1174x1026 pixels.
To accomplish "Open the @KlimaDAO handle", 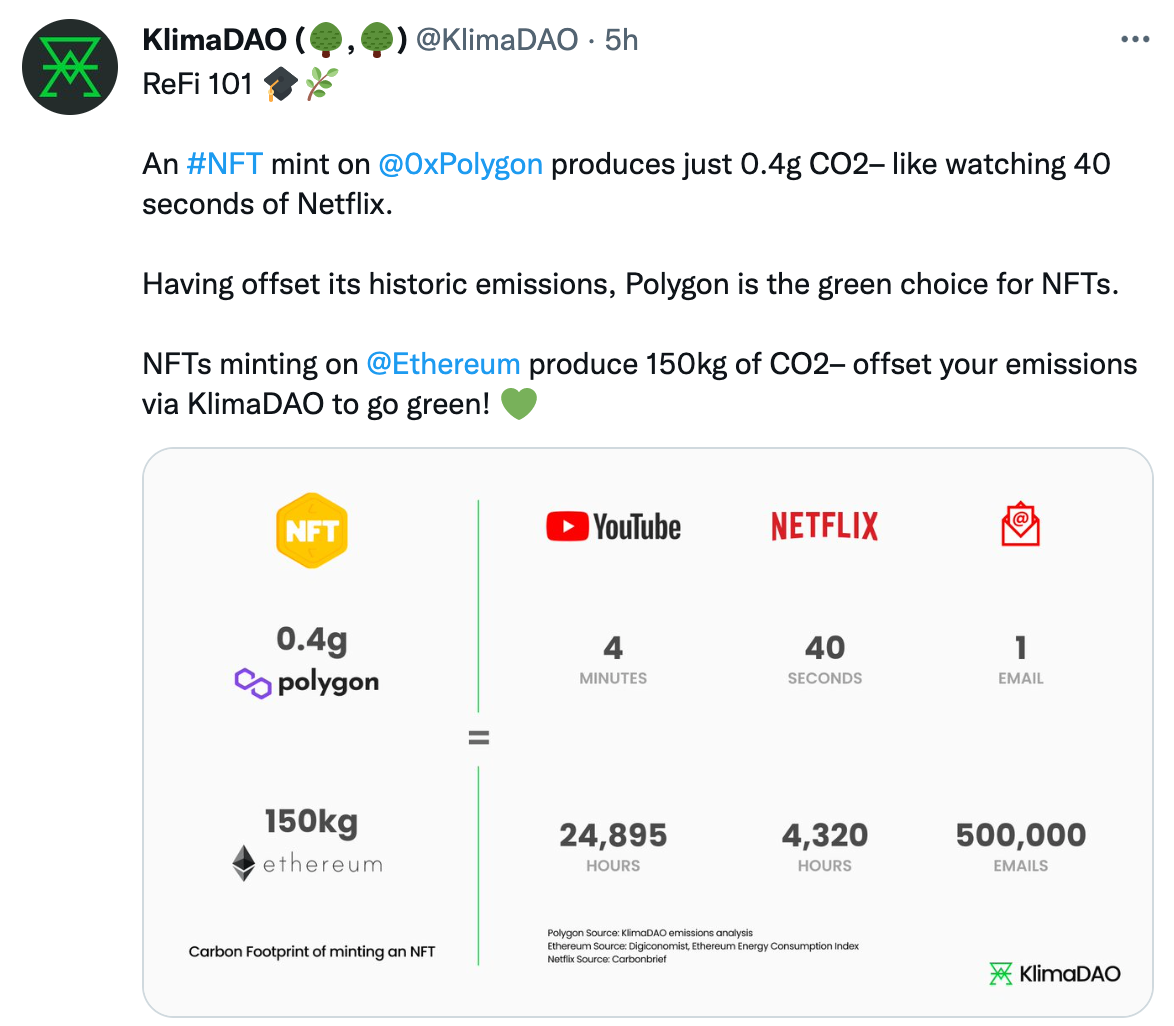I will point(496,40).
